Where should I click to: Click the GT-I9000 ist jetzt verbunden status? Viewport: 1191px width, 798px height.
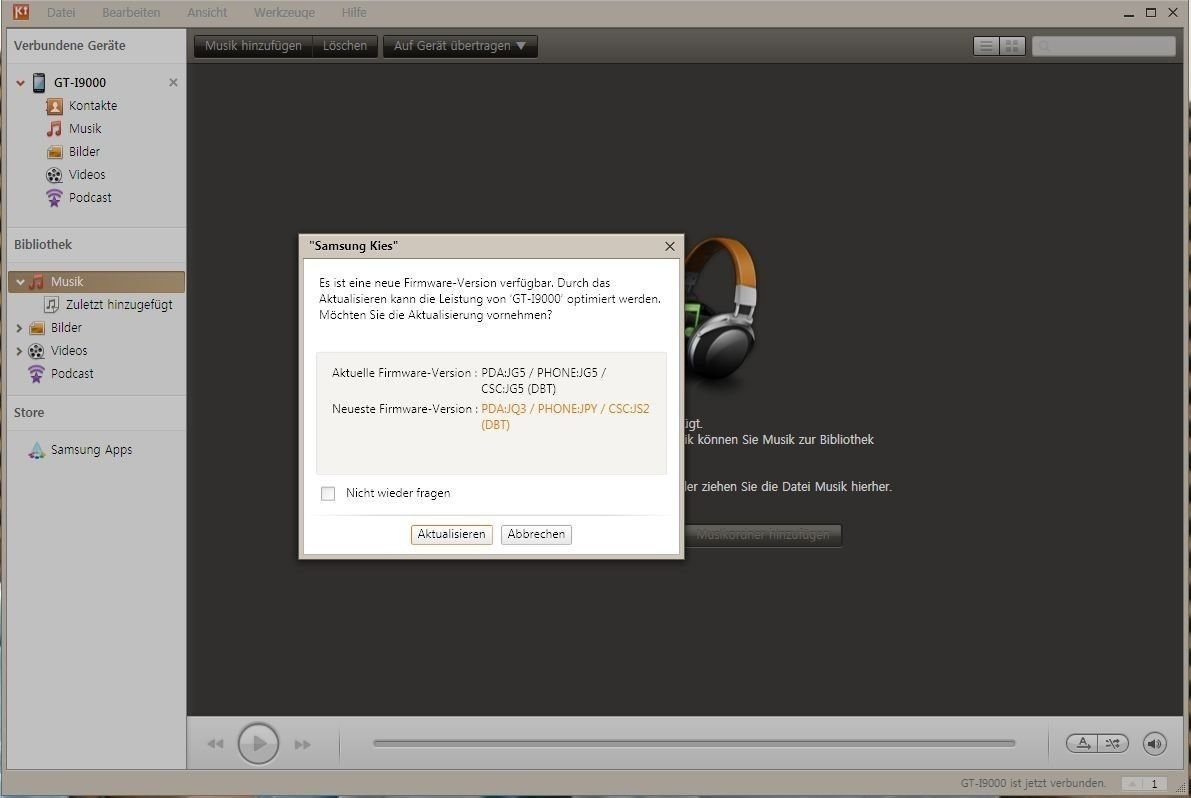point(1033,783)
